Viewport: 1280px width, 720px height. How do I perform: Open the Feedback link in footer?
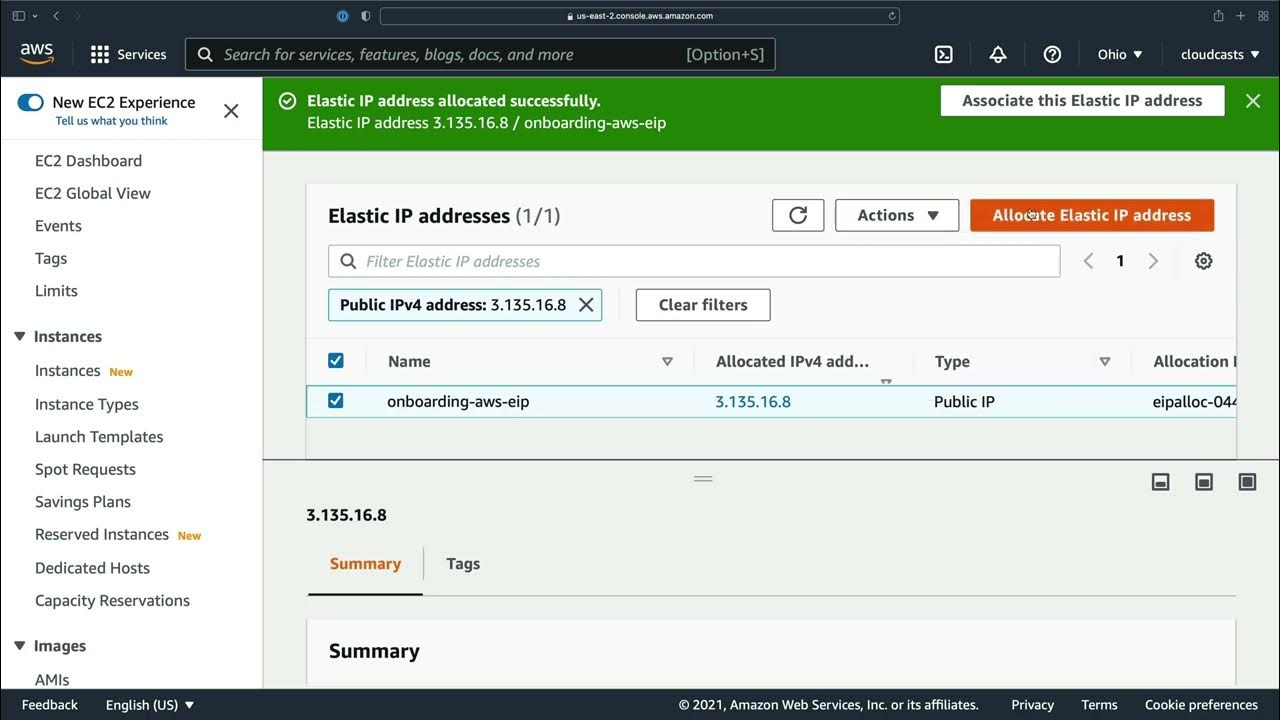[50, 705]
